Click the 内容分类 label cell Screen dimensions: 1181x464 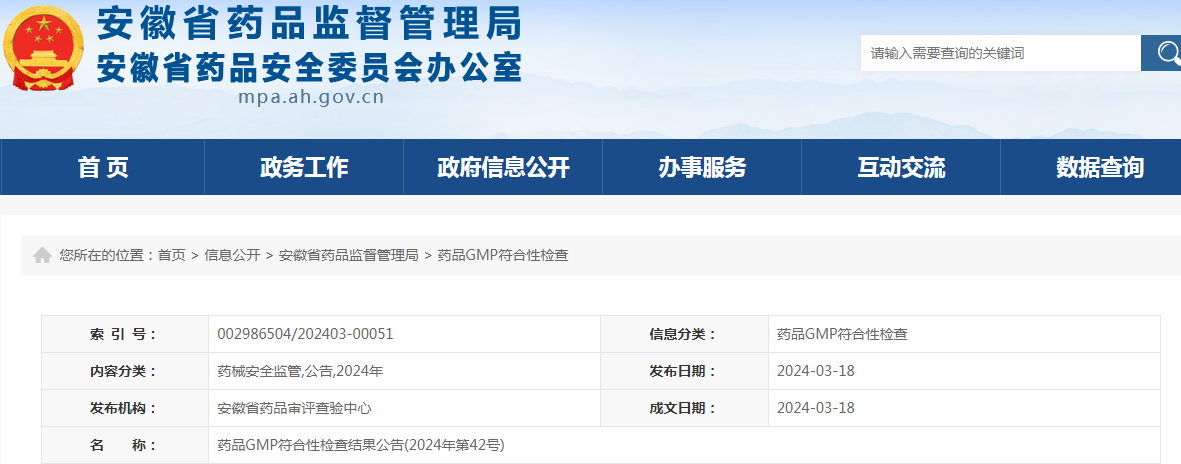(125, 371)
